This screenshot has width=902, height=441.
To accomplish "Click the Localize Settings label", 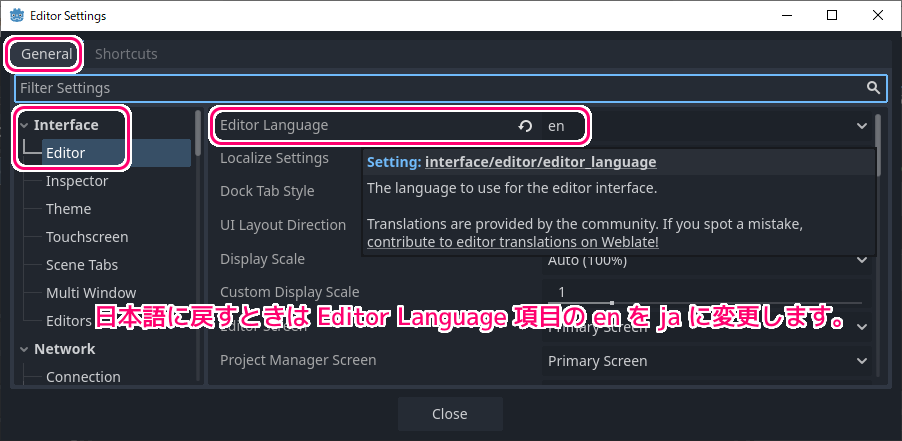I will coord(274,158).
